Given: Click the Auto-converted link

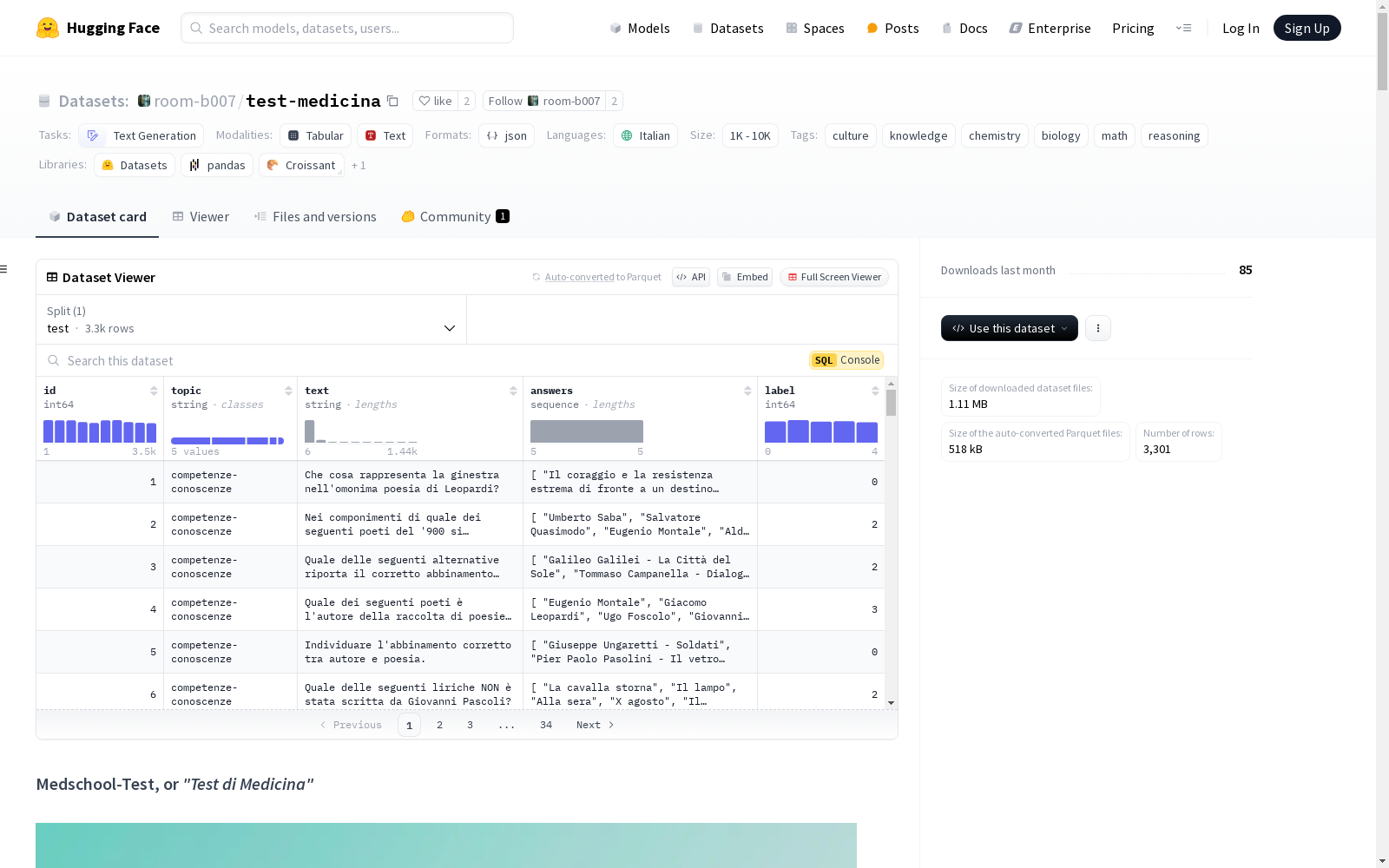Looking at the screenshot, I should pyautogui.click(x=579, y=277).
